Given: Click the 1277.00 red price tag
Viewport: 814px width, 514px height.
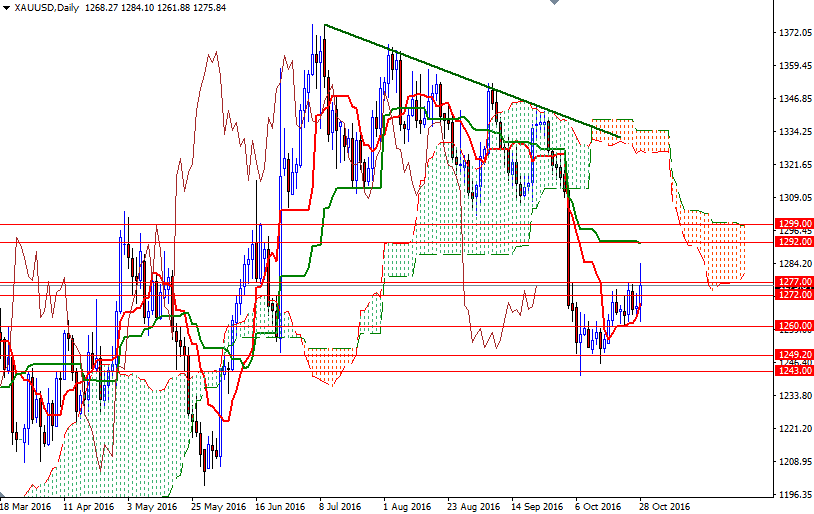Looking at the screenshot, I should tap(794, 282).
